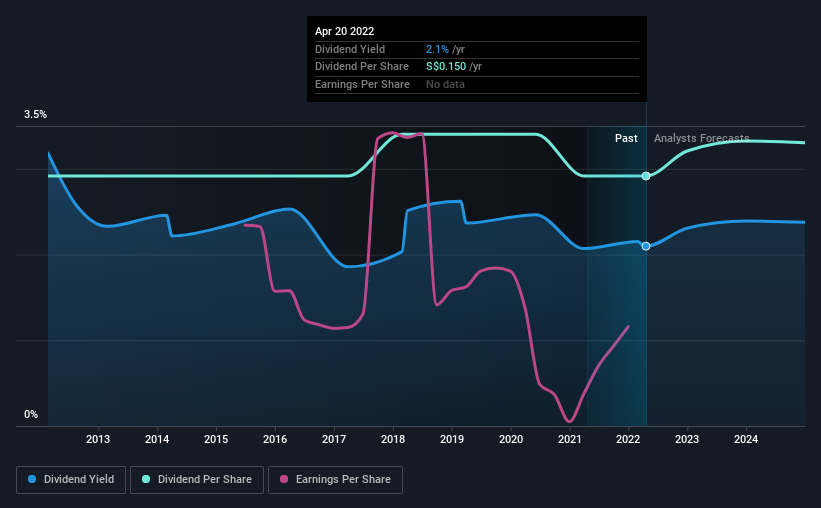The height and width of the screenshot is (508, 821).
Task: Click the 0% y-axis label
Action: [31, 414]
